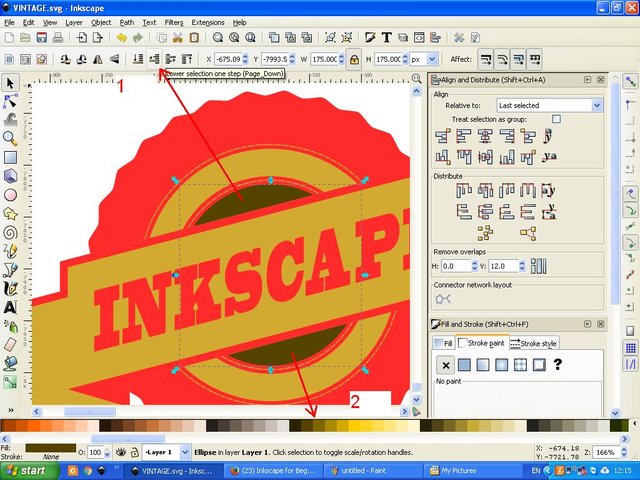Switch to the Fill tab
Screen dimensions: 640x480
click(444, 343)
